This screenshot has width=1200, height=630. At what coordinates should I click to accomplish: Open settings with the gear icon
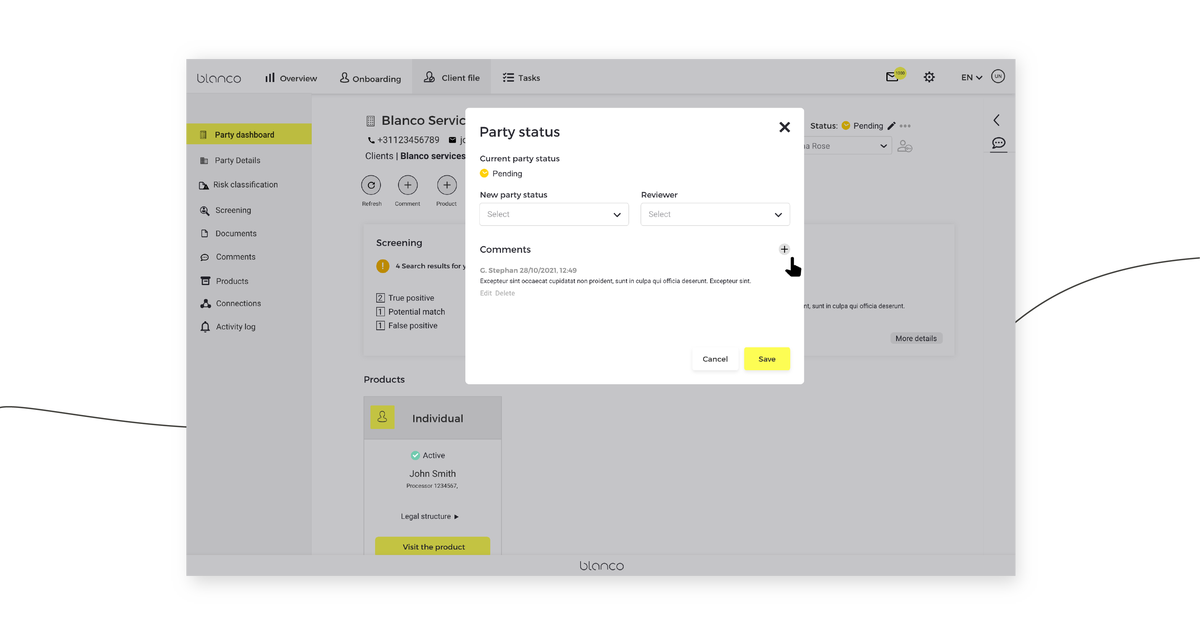pyautogui.click(x=929, y=76)
